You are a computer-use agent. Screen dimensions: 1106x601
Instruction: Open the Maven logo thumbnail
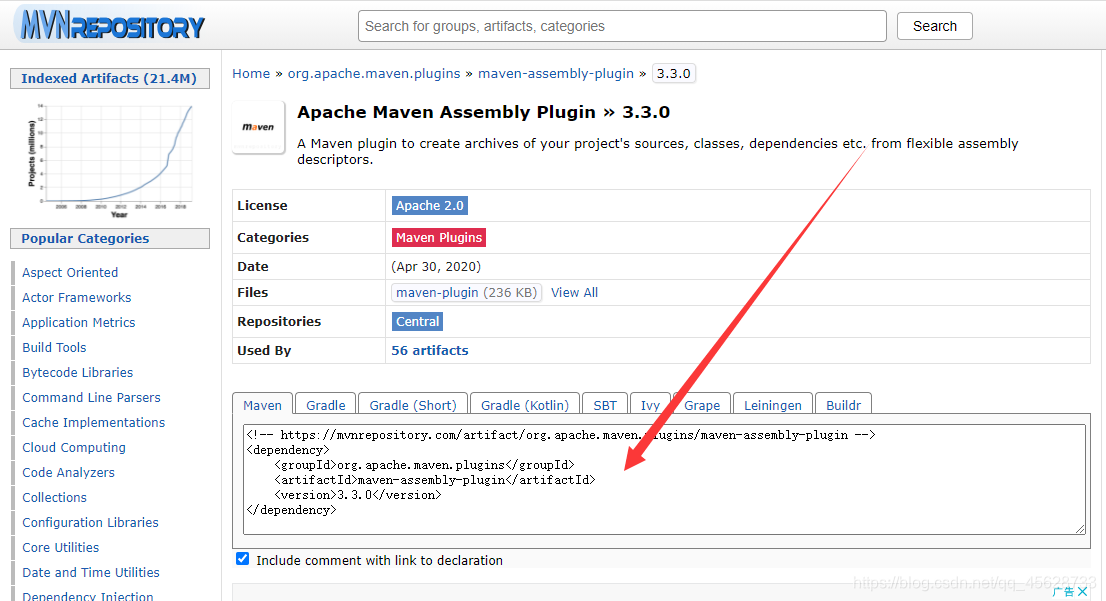(258, 127)
